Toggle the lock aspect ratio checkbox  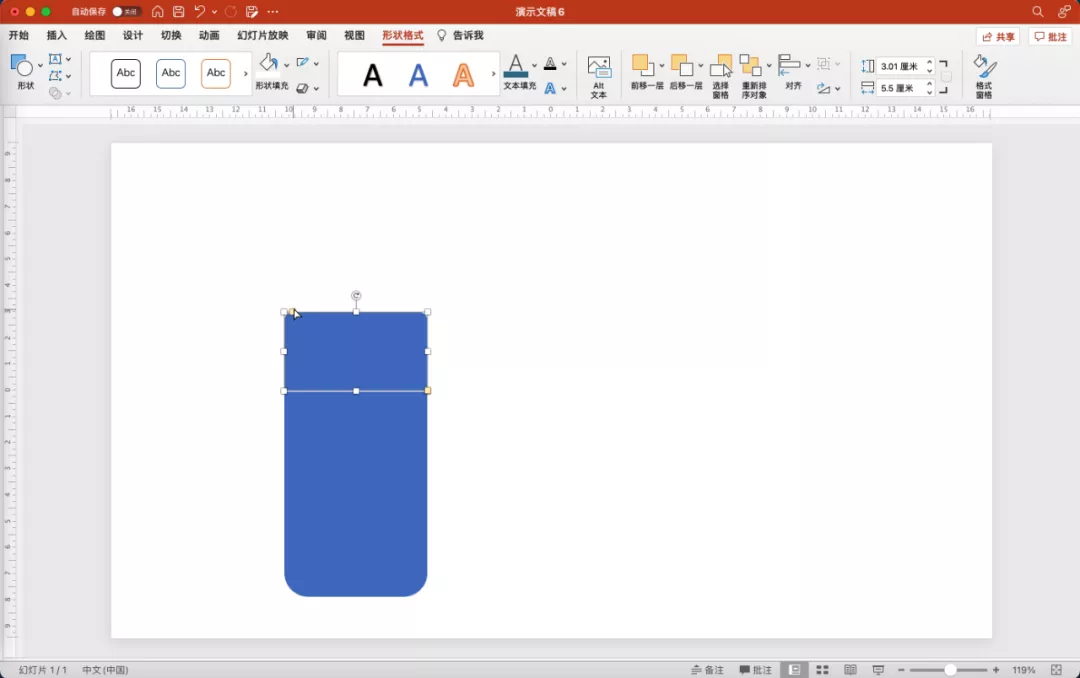point(946,76)
